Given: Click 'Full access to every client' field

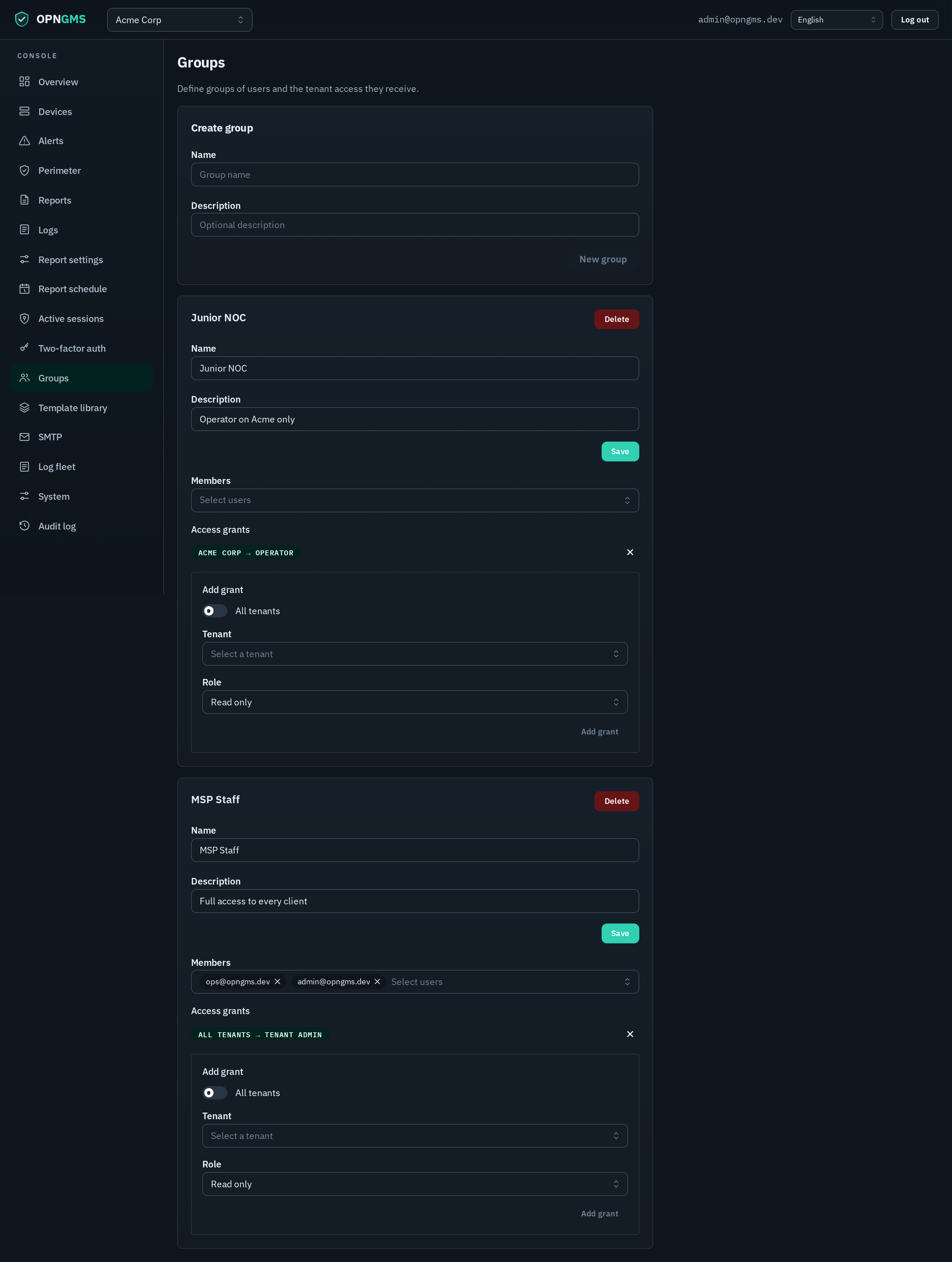Looking at the screenshot, I should pos(415,901).
